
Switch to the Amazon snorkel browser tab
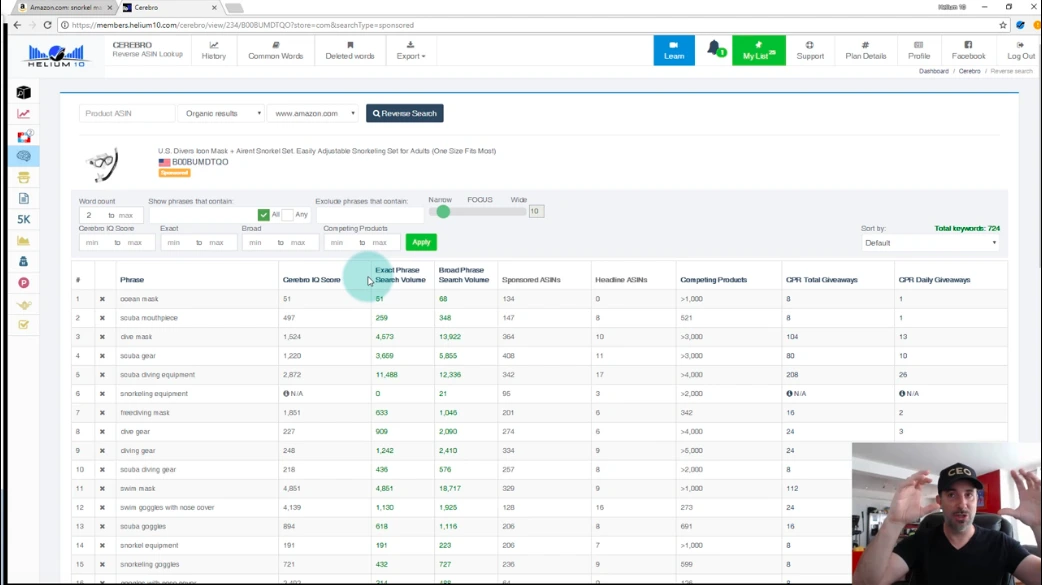[65, 7]
